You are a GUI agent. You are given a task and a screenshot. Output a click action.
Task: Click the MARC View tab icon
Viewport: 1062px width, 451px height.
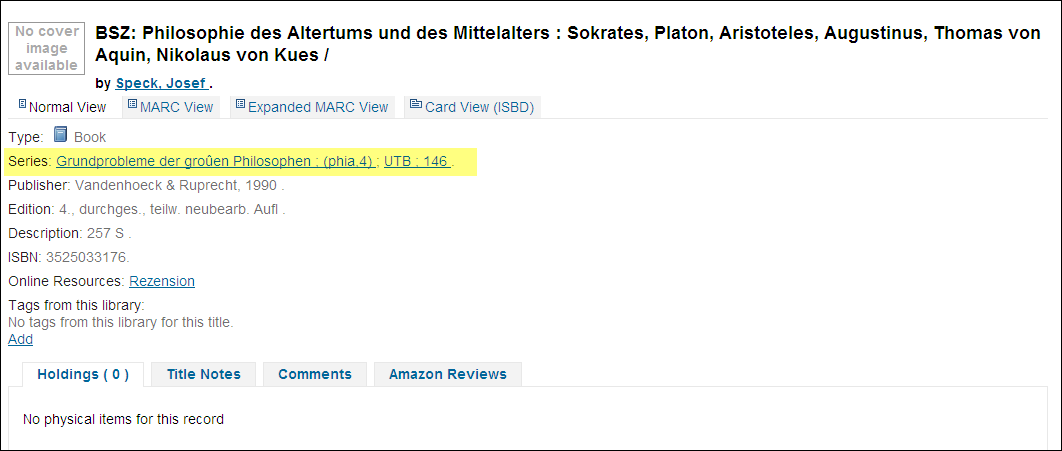pos(131,105)
